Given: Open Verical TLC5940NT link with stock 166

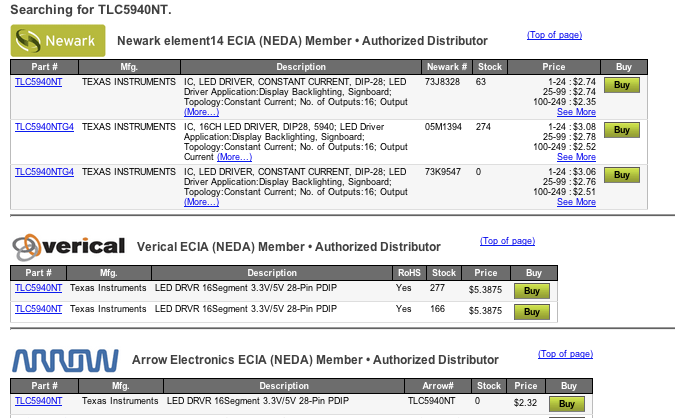Looking at the screenshot, I should point(38,309).
